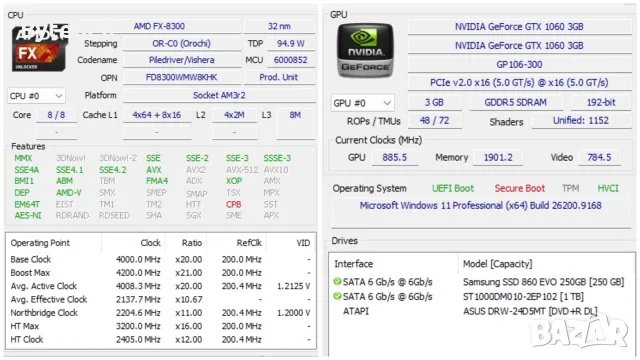Click the 94.9 W TDP value

pos(291,43)
